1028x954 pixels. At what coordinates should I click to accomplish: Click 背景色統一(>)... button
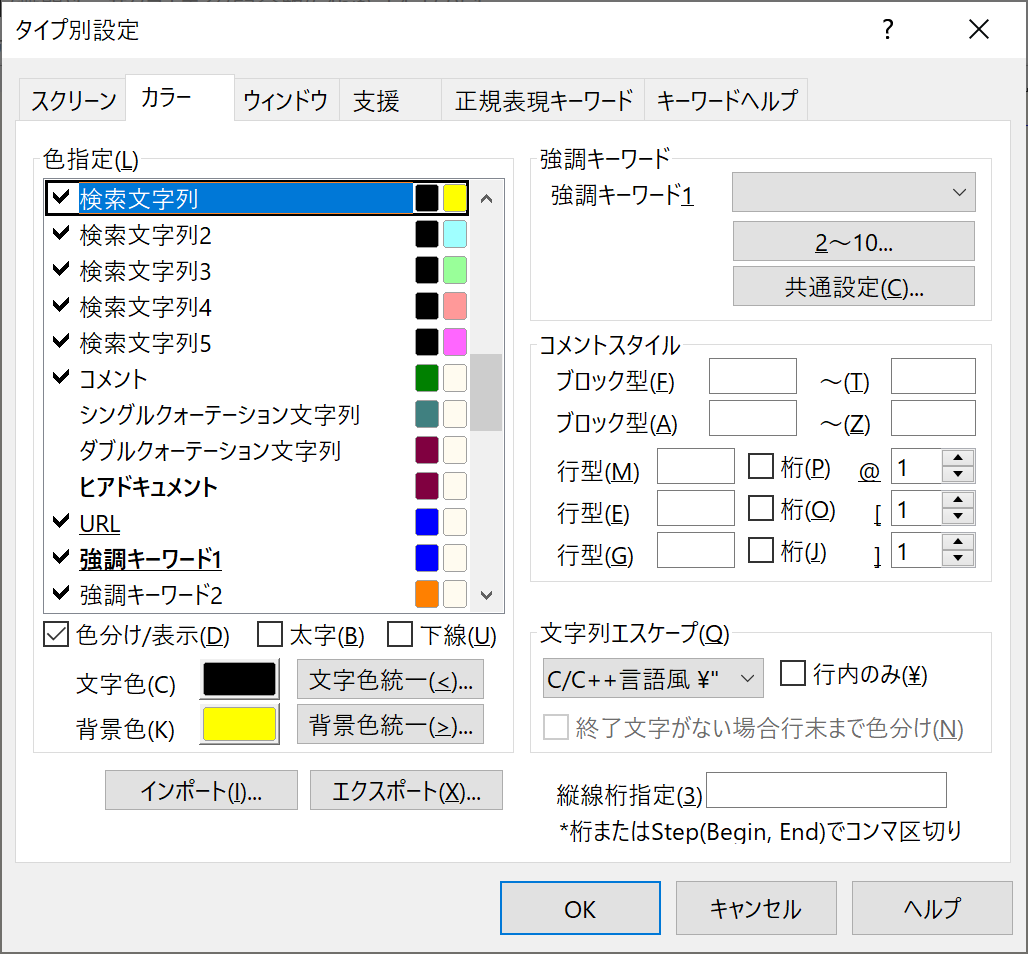pyautogui.click(x=390, y=725)
